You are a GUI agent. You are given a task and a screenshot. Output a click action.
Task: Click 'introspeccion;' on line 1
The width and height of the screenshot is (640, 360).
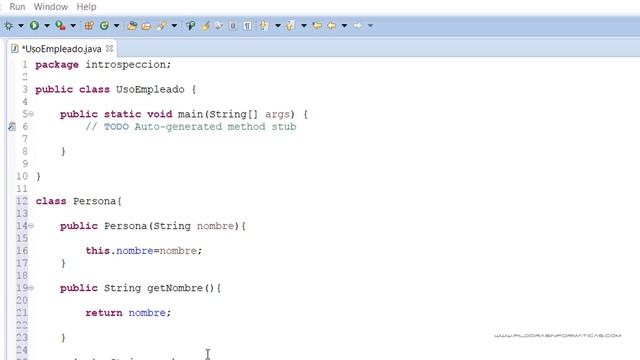(x=128, y=64)
